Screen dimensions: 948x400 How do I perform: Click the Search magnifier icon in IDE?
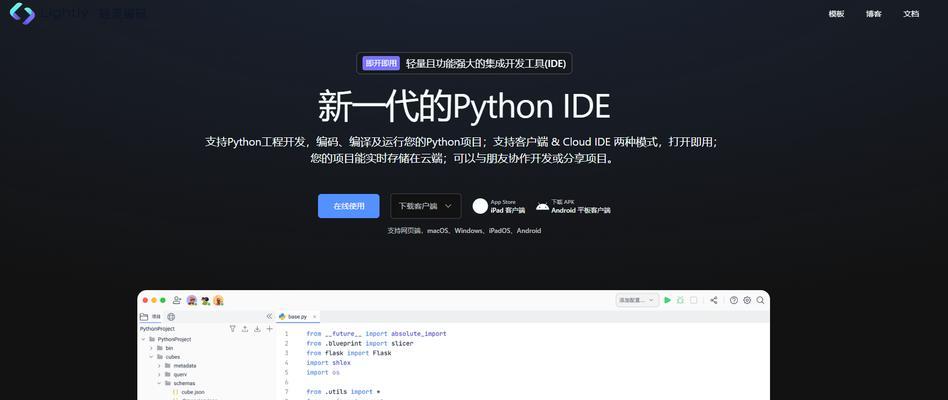click(x=761, y=300)
